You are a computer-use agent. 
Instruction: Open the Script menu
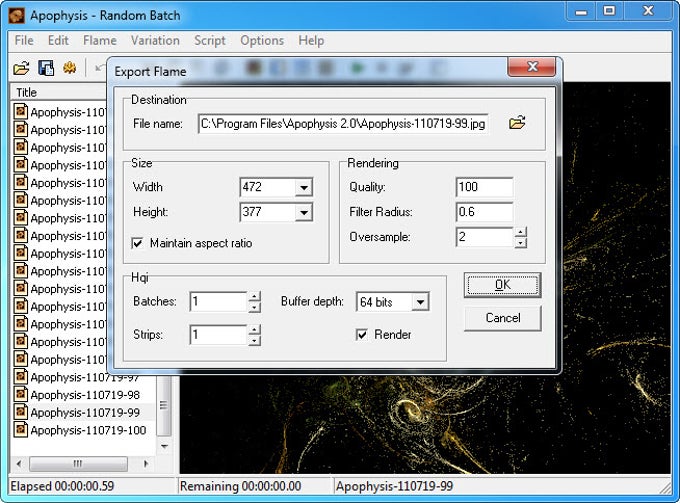[x=210, y=40]
